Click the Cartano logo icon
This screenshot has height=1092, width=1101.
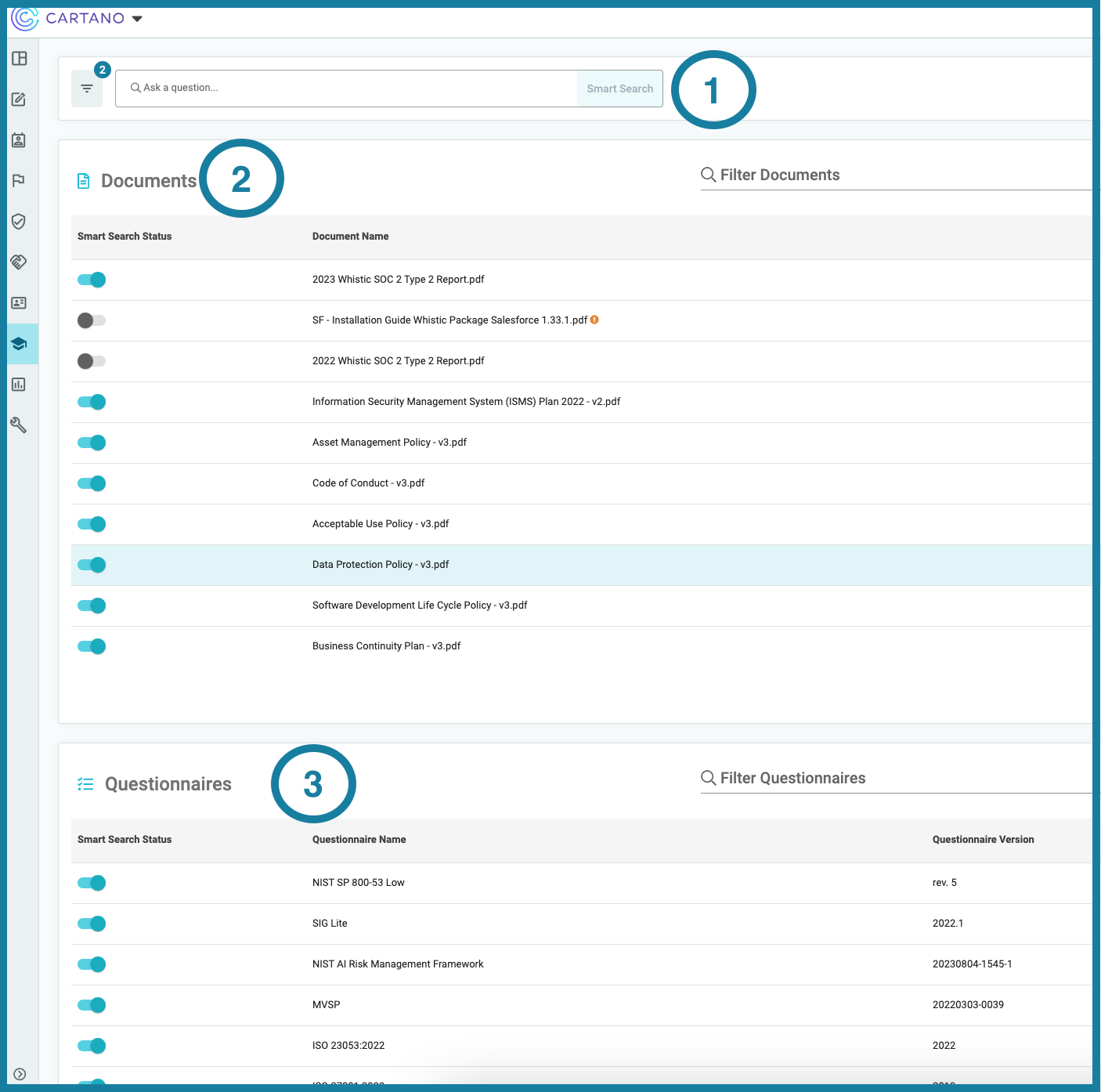pos(25,18)
